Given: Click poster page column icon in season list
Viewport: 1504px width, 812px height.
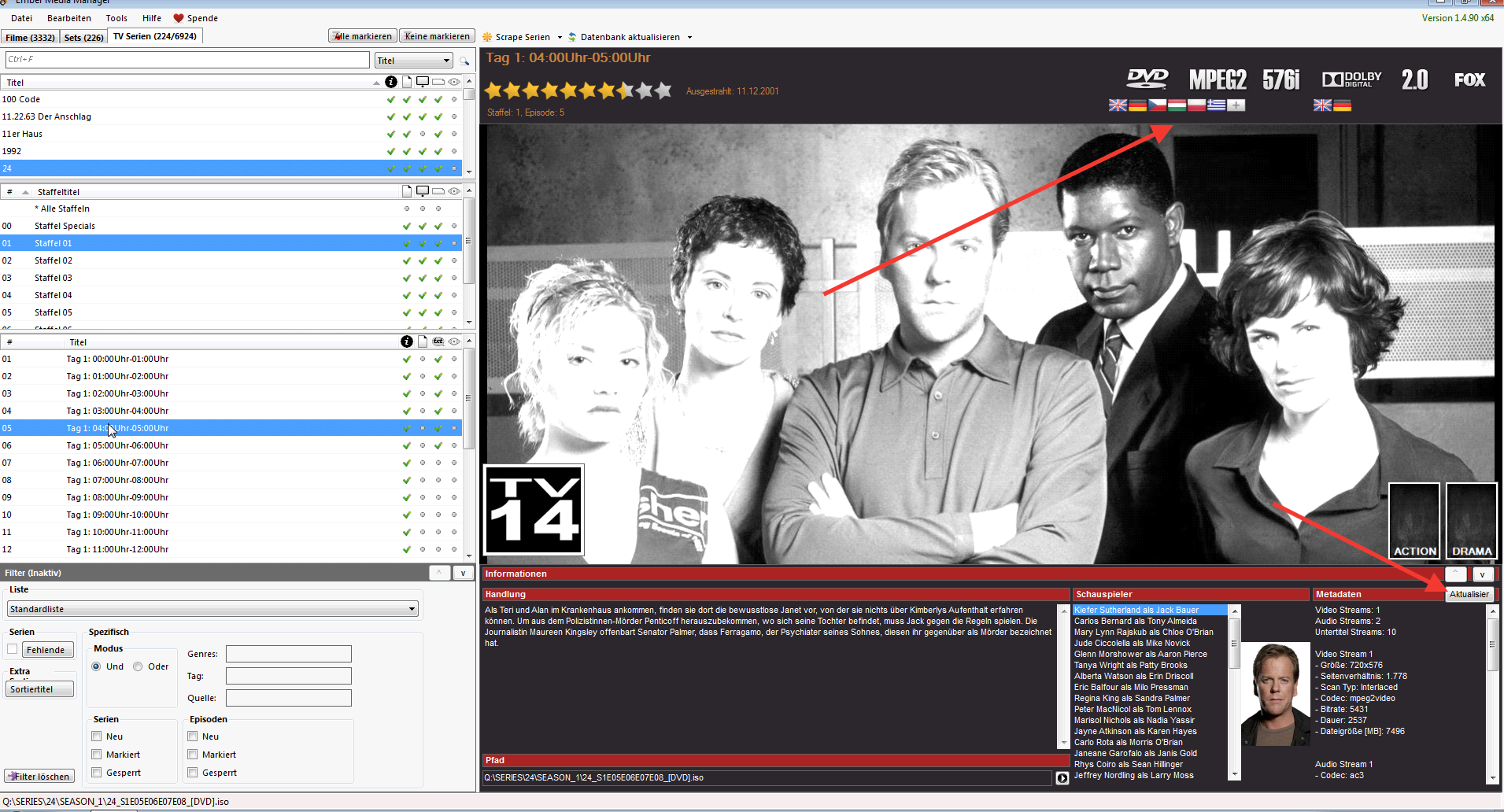Looking at the screenshot, I should coord(407,191).
